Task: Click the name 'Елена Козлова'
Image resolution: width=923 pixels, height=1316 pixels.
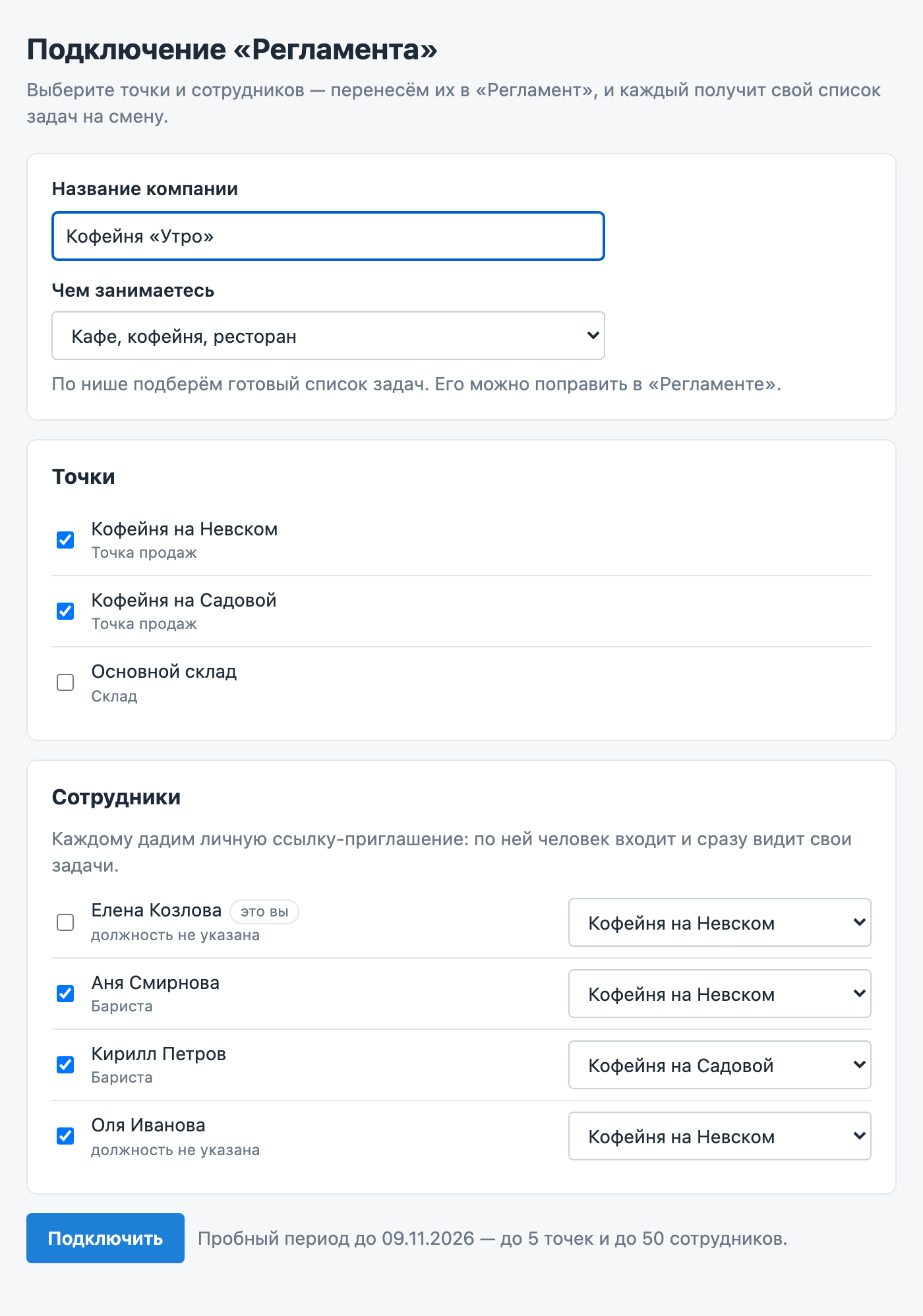Action: point(156,911)
